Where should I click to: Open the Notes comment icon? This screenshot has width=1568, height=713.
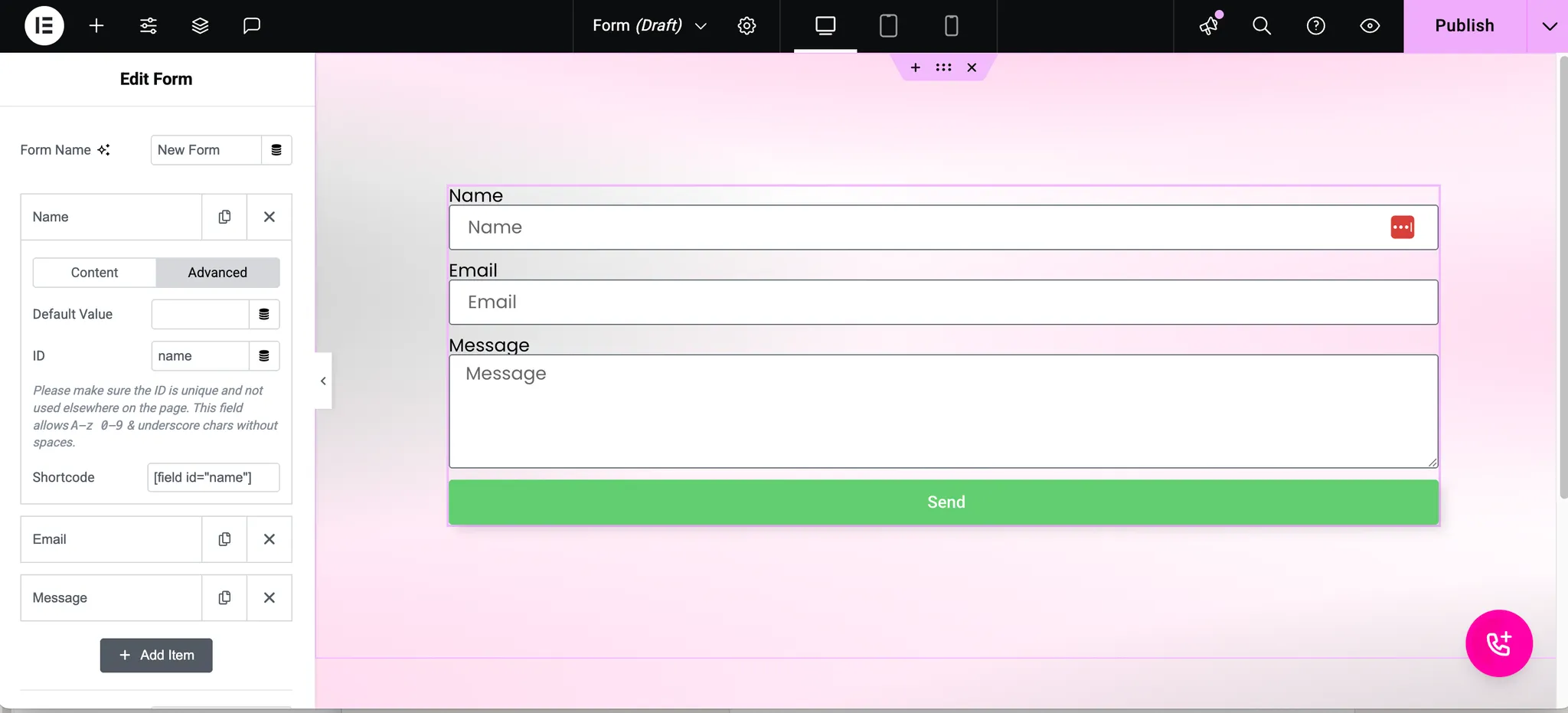pos(252,26)
